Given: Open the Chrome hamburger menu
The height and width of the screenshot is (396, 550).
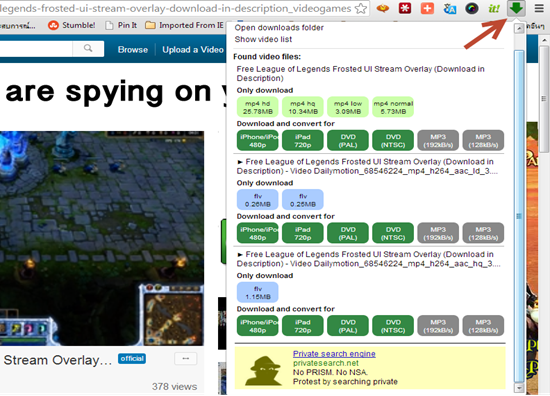Looking at the screenshot, I should point(539,8).
